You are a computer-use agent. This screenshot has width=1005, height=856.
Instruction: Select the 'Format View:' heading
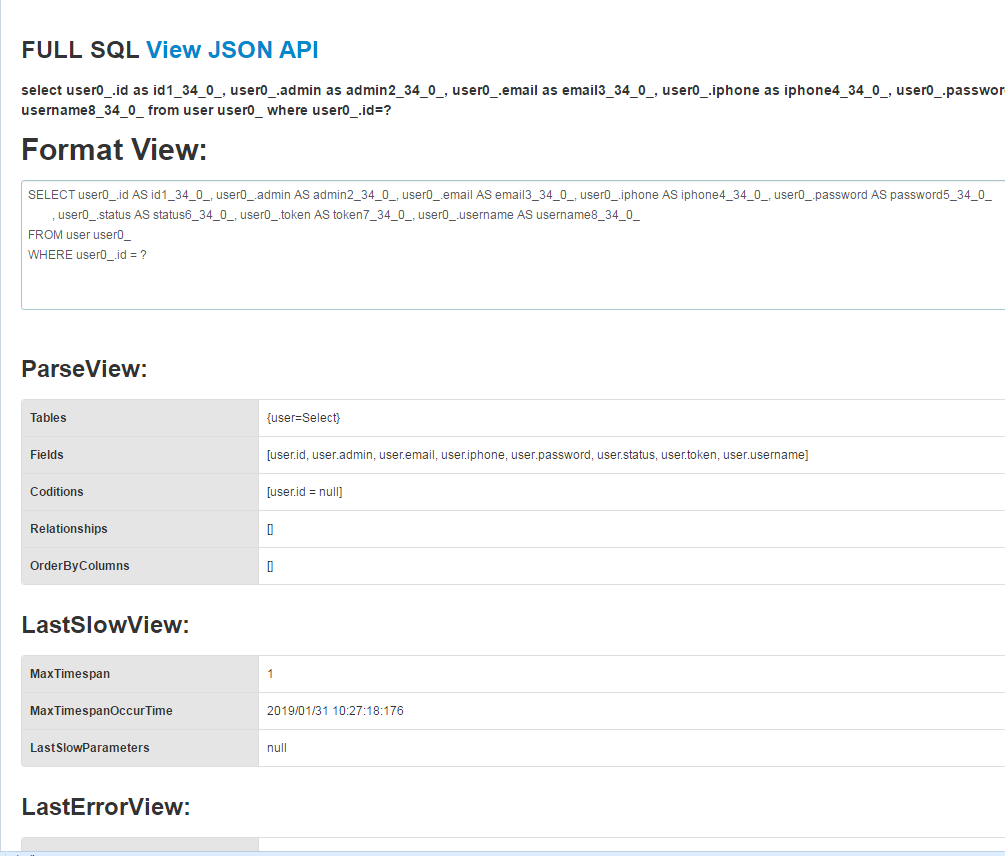point(114,150)
